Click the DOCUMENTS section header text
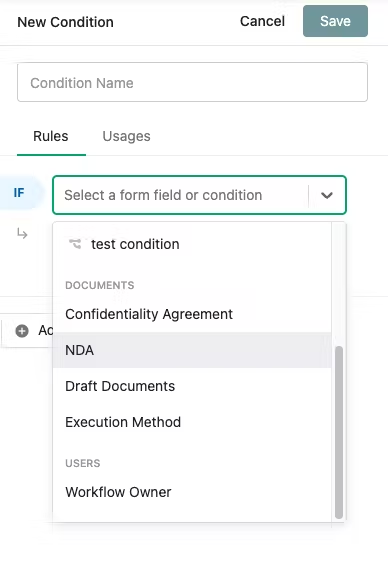This screenshot has width=388, height=561. tap(100, 285)
